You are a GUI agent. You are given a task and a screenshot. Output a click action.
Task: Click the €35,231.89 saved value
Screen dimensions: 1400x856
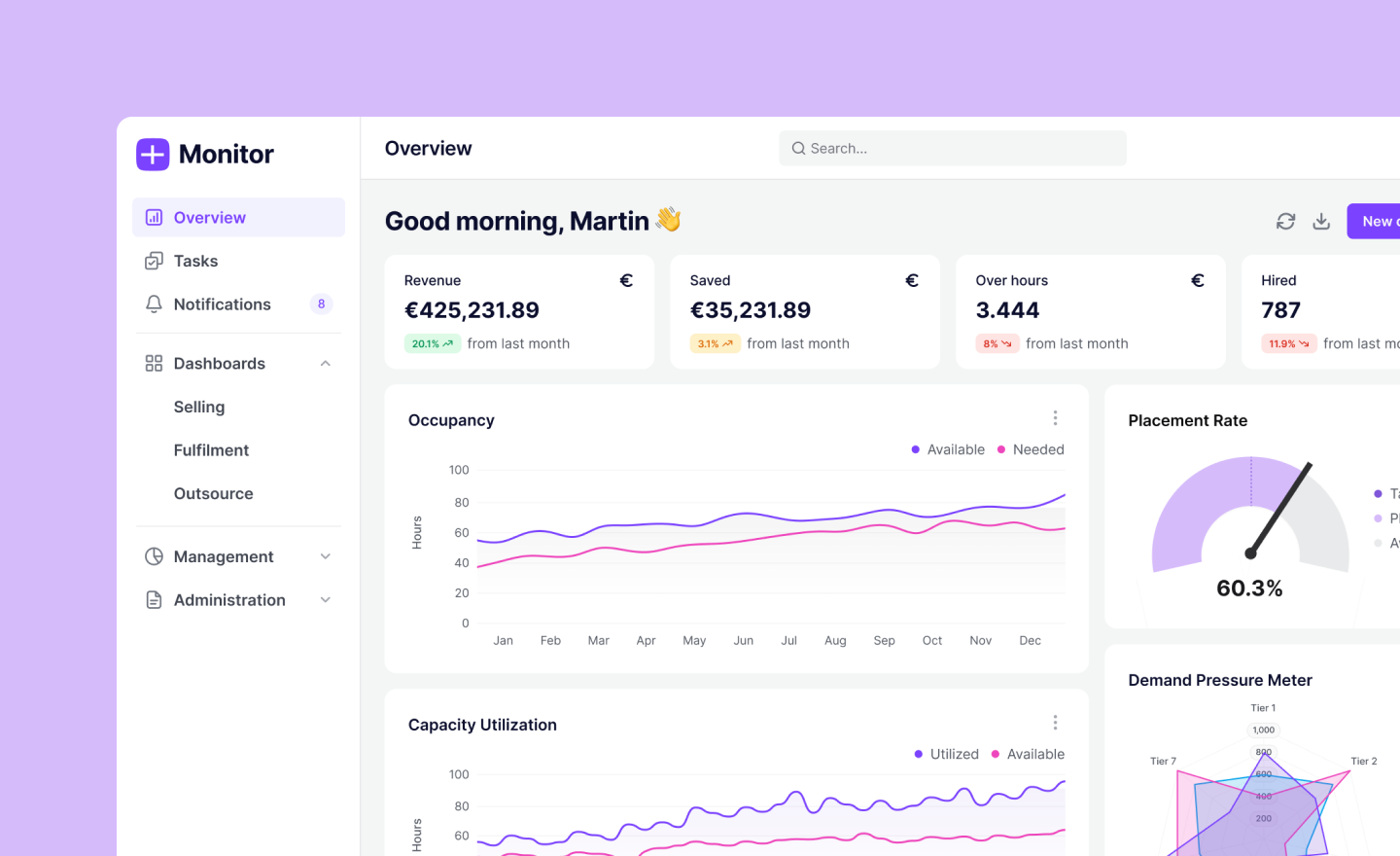click(750, 310)
